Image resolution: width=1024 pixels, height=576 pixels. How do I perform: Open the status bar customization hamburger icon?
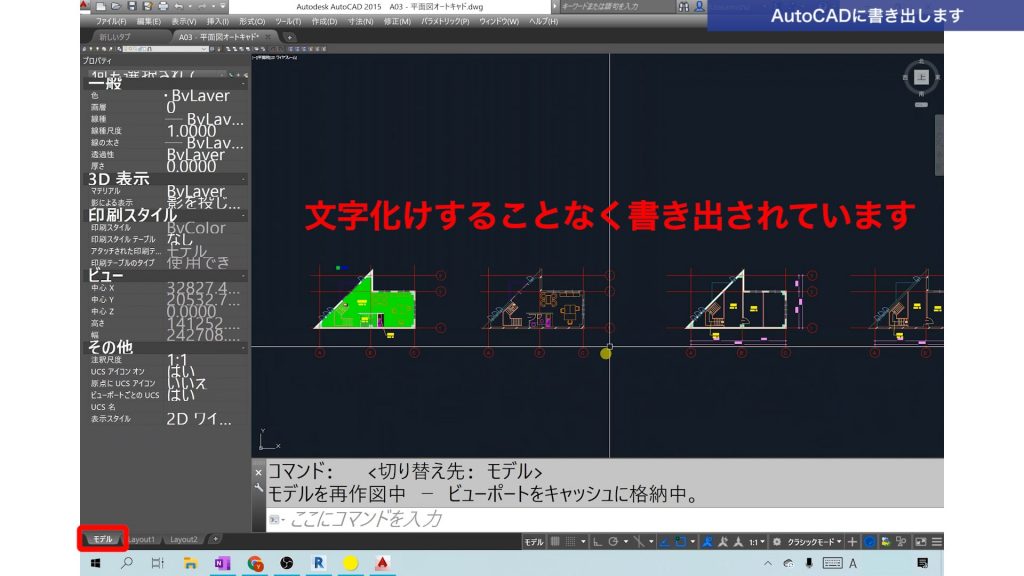click(937, 539)
